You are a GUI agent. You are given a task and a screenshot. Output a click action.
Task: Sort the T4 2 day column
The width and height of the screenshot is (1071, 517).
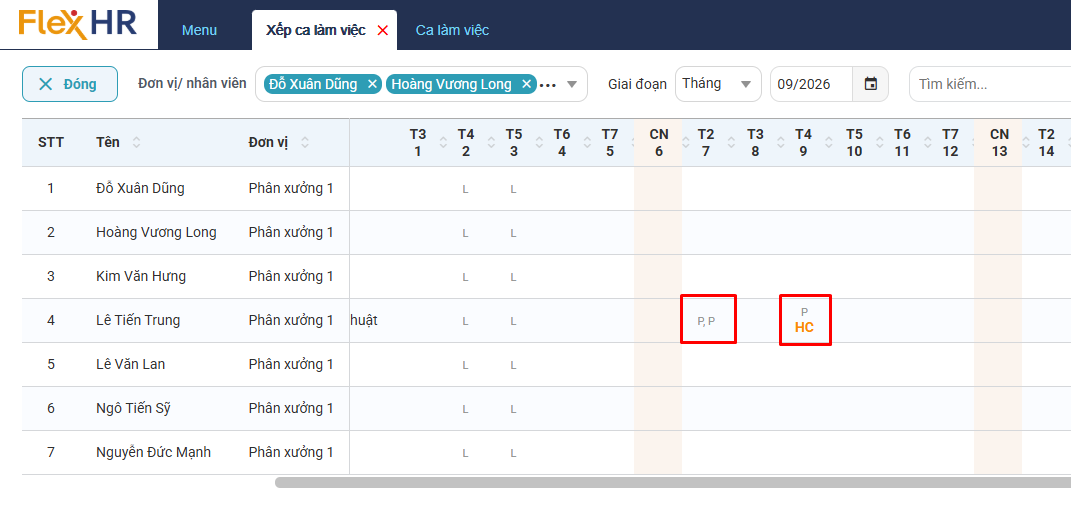[x=490, y=143]
